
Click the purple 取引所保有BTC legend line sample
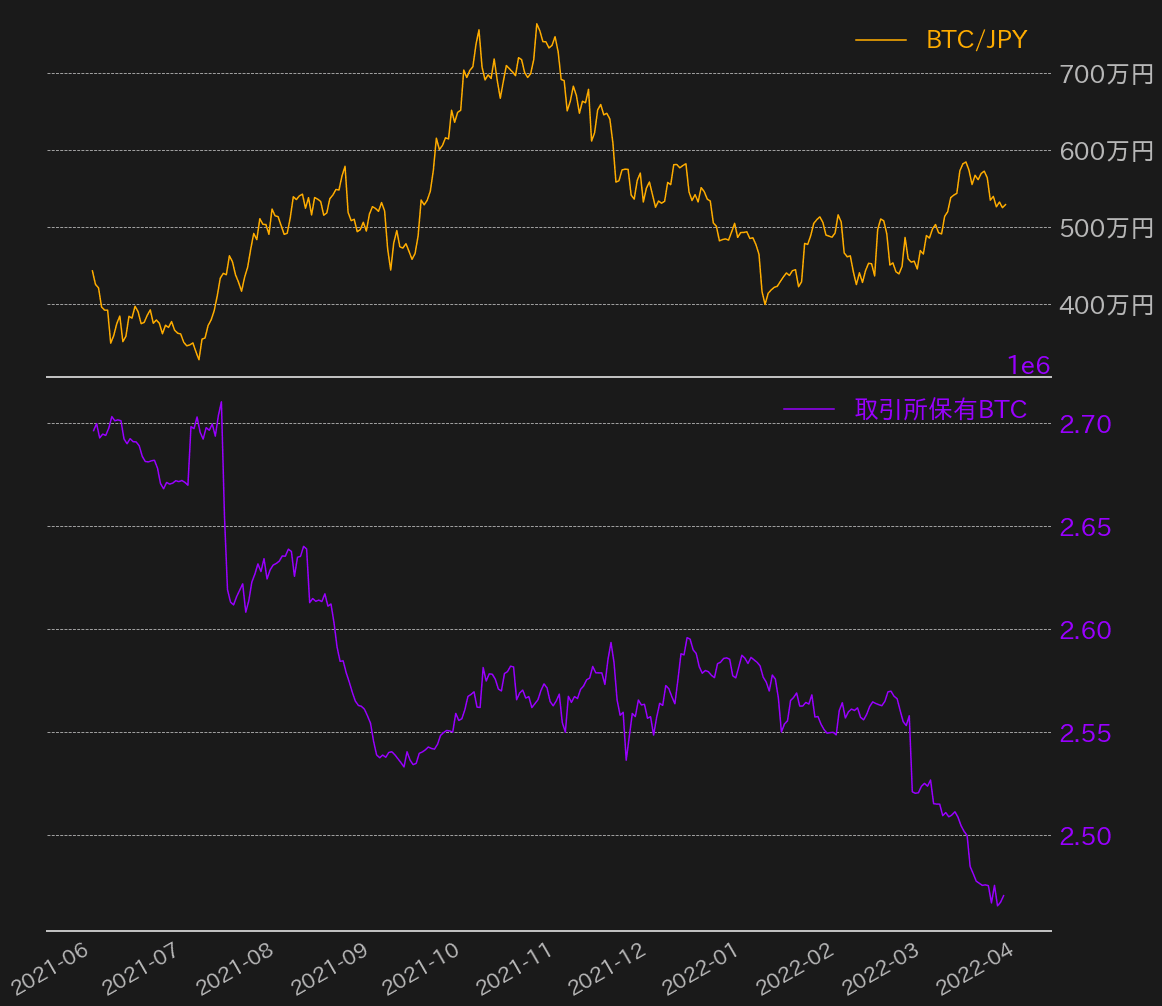tap(808, 409)
